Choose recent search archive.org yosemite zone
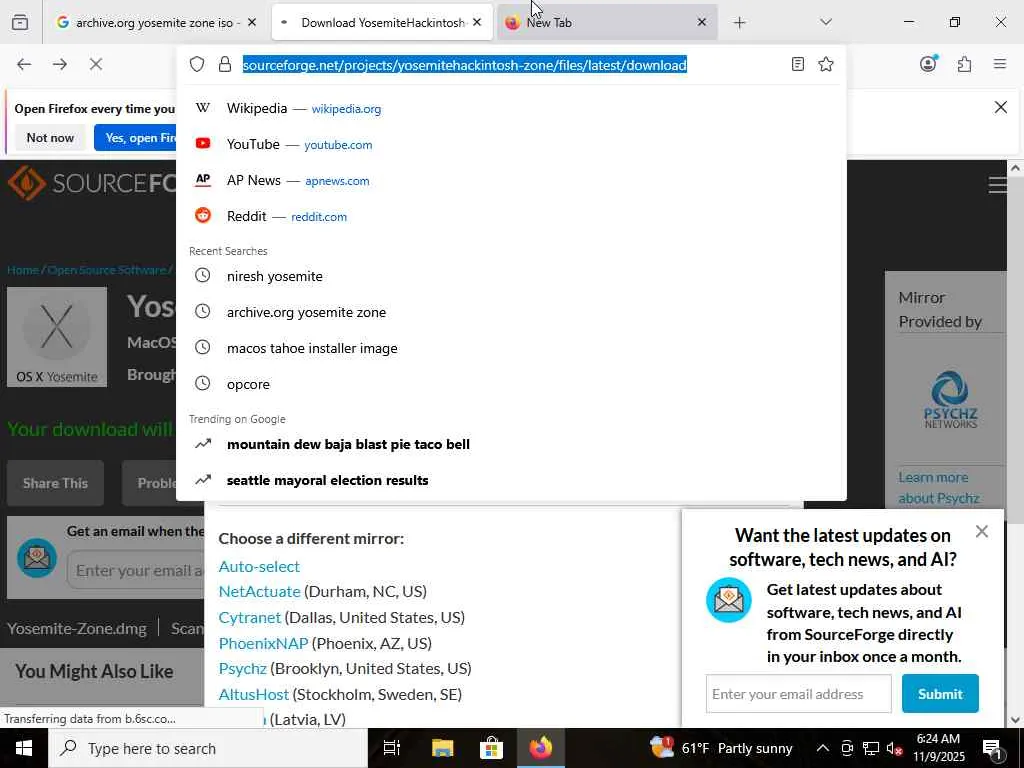The image size is (1024, 768). click(x=511, y=312)
